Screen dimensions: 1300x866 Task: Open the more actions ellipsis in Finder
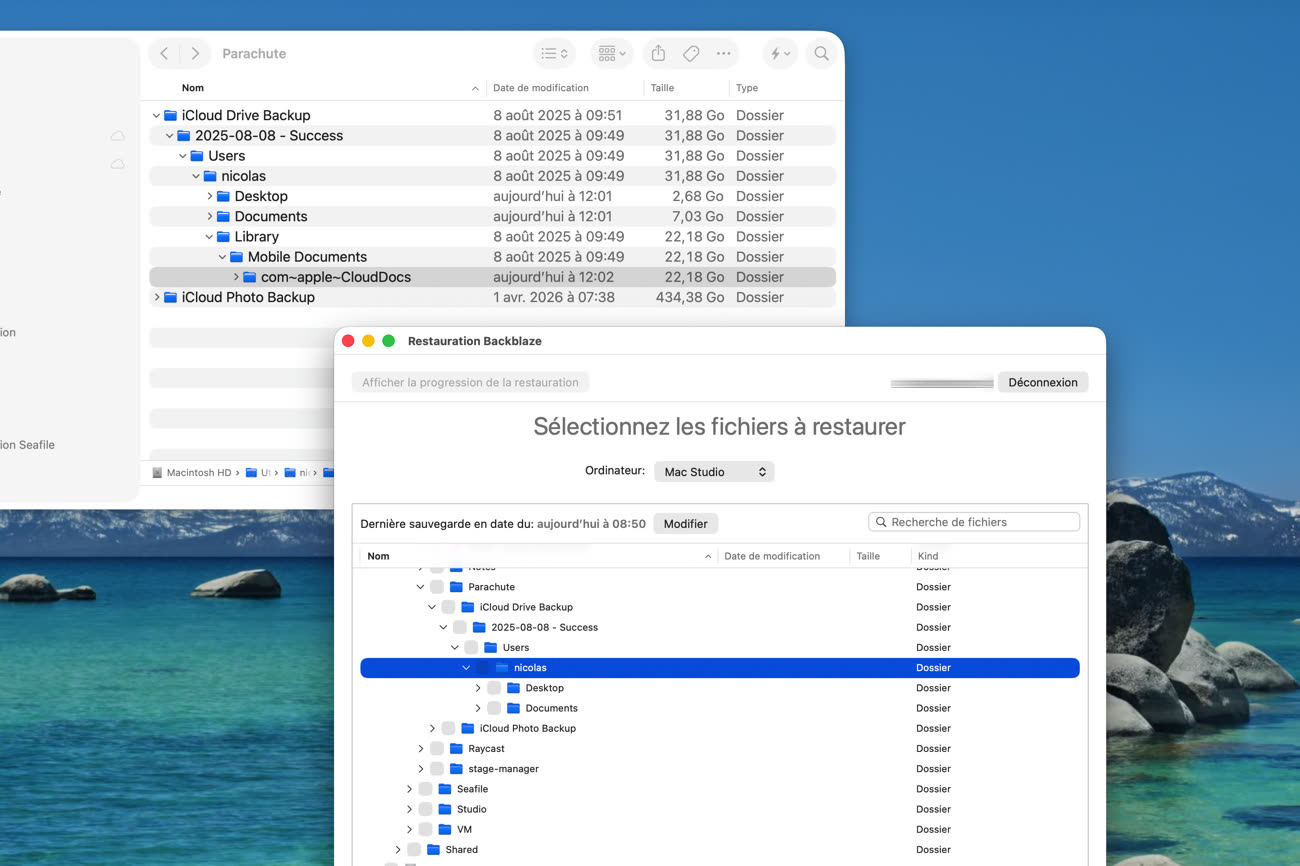point(723,54)
